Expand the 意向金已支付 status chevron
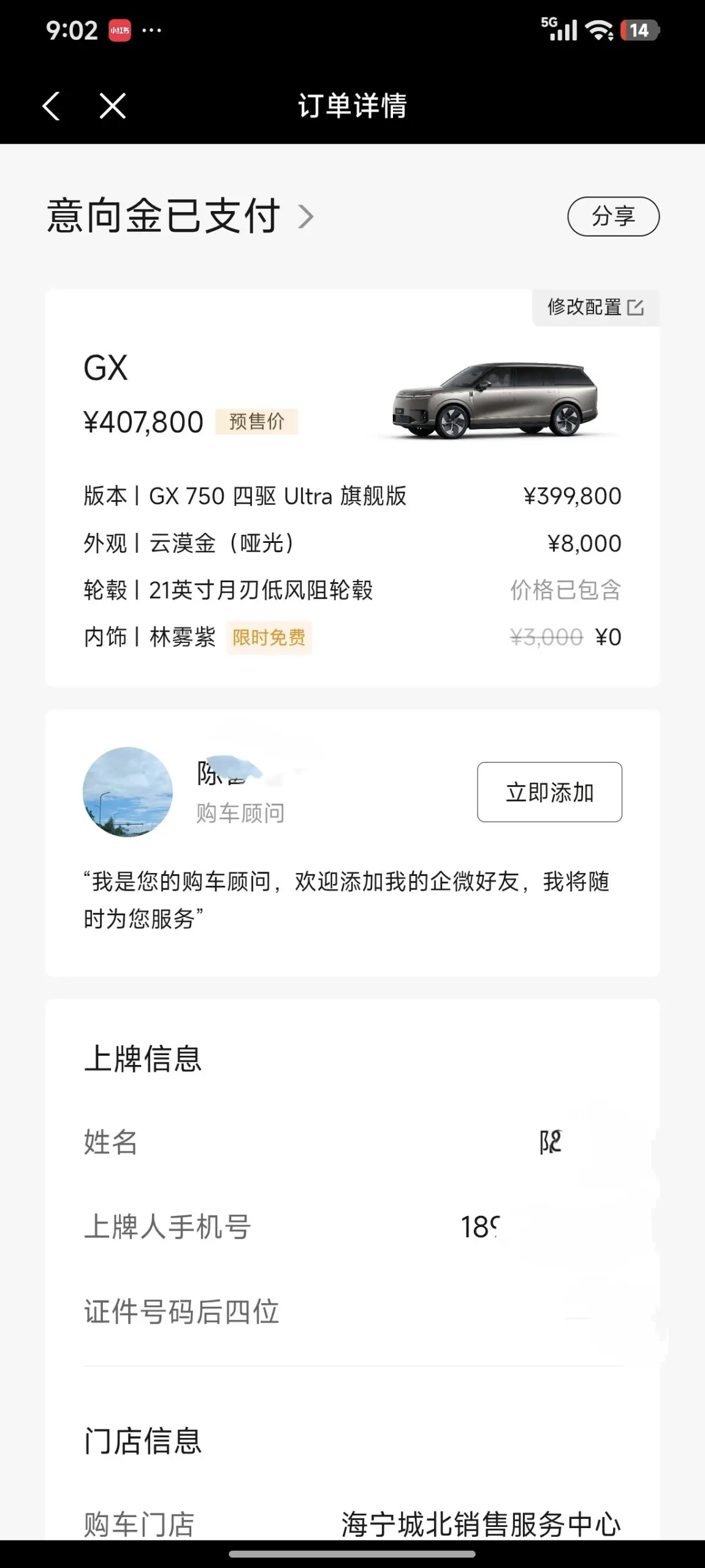The width and height of the screenshot is (705, 1568). tap(306, 217)
